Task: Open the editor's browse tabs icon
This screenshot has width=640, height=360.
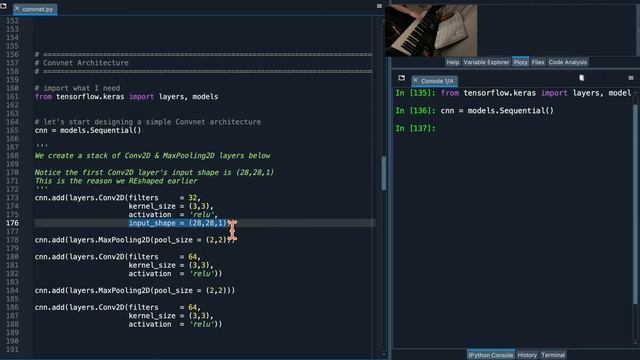Action: [4, 6]
